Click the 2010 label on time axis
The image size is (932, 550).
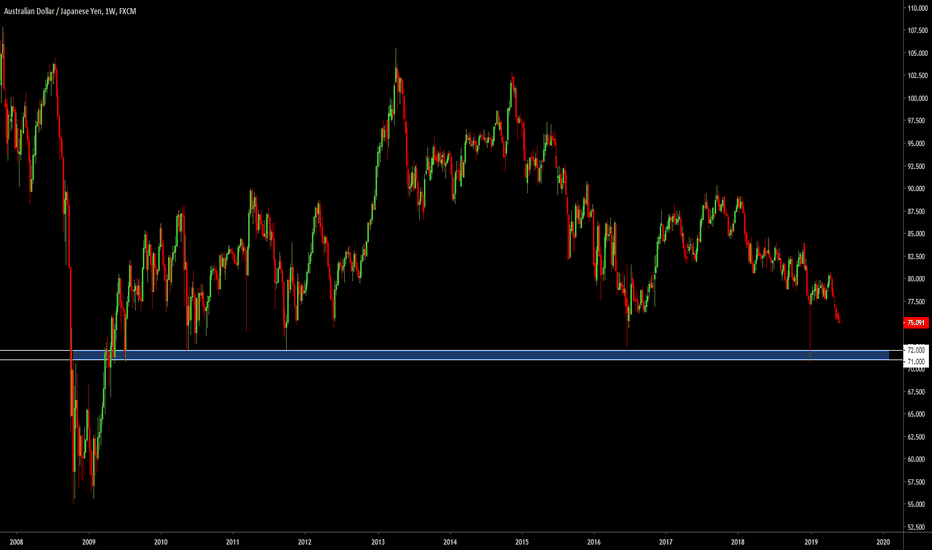click(160, 542)
